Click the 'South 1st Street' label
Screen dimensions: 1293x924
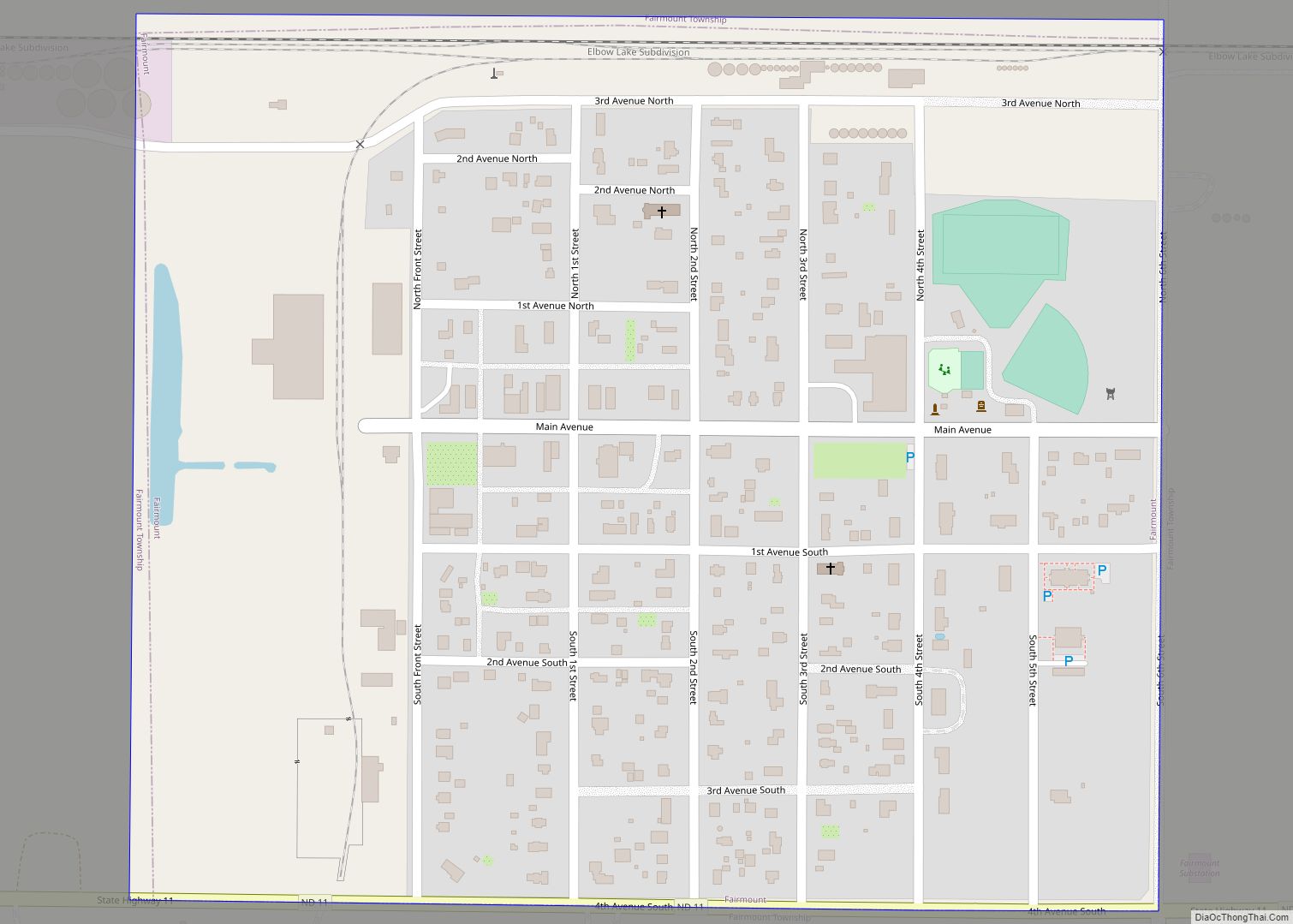573,666
